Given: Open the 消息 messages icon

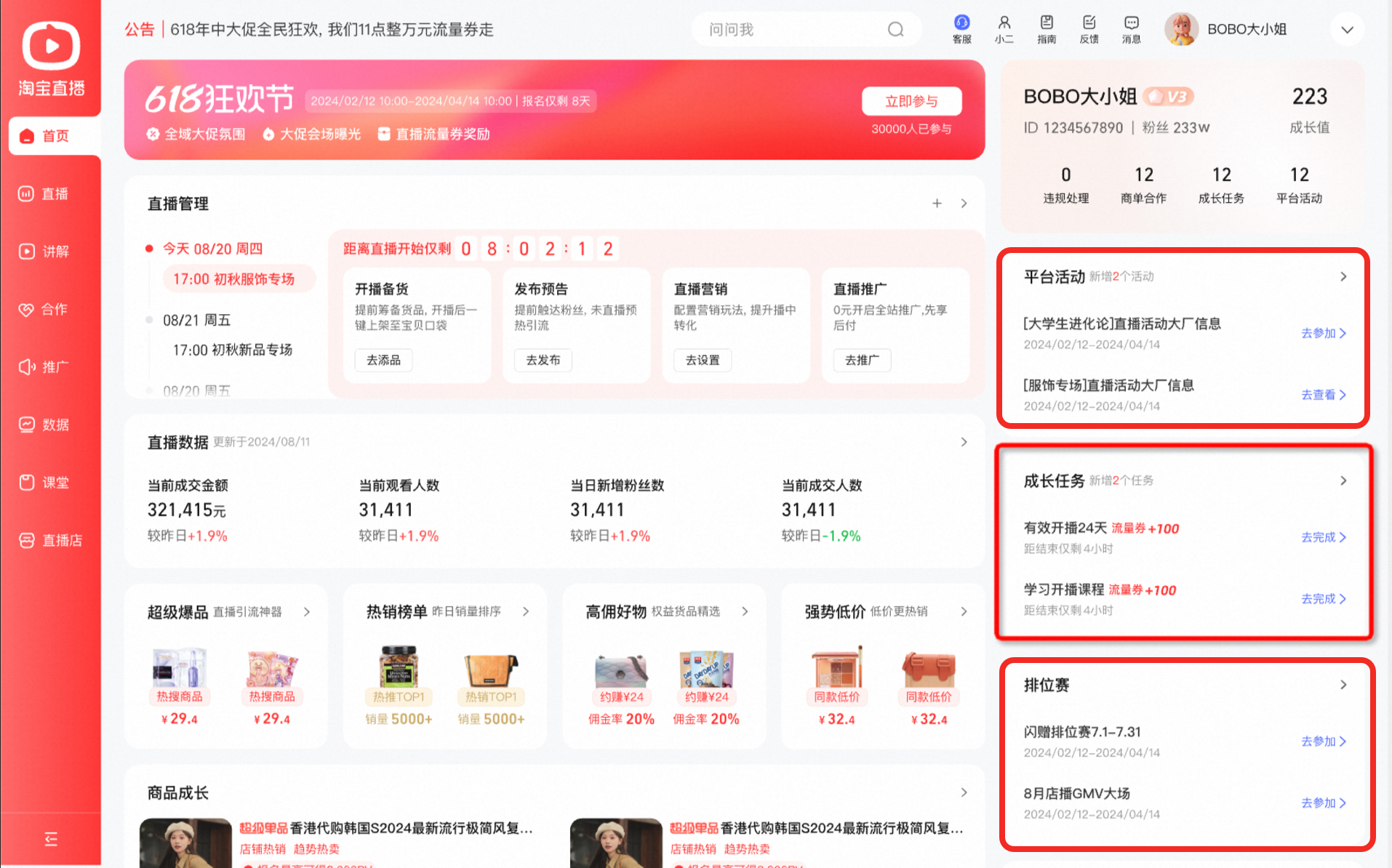Looking at the screenshot, I should (x=1131, y=29).
